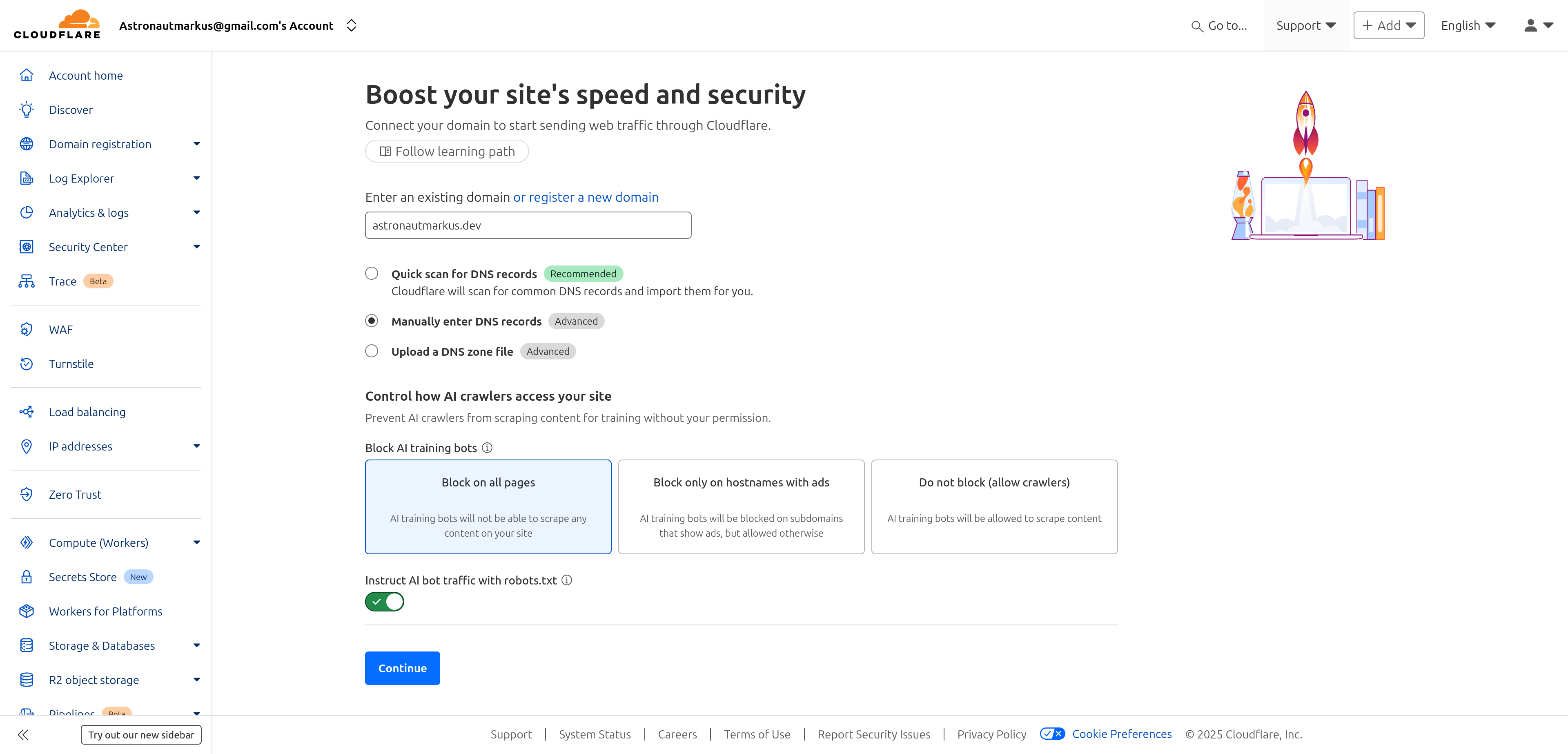Collapse the sidebar with double-chevron icon
The width and height of the screenshot is (1568, 754).
point(23,734)
